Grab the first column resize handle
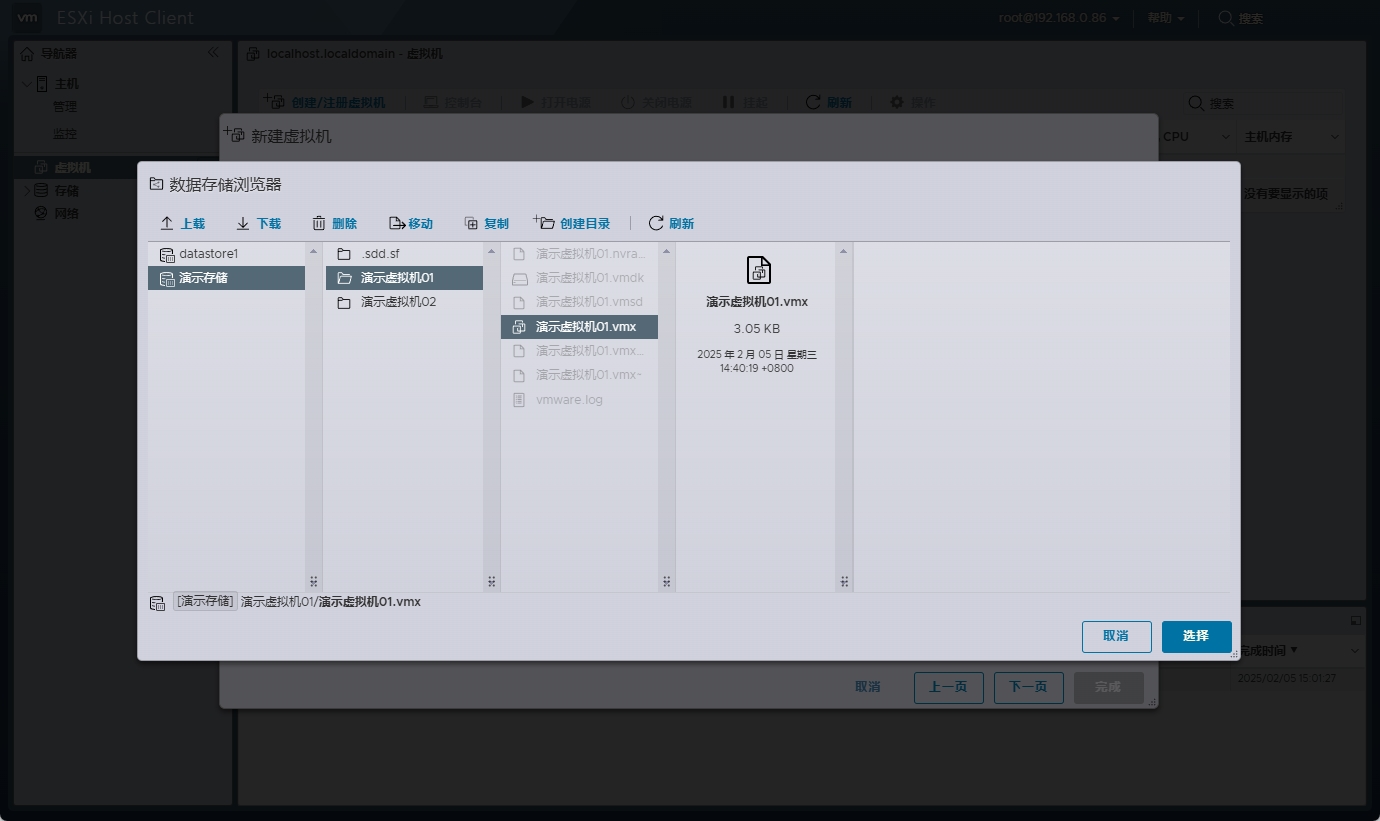The height and width of the screenshot is (821, 1380). click(313, 581)
